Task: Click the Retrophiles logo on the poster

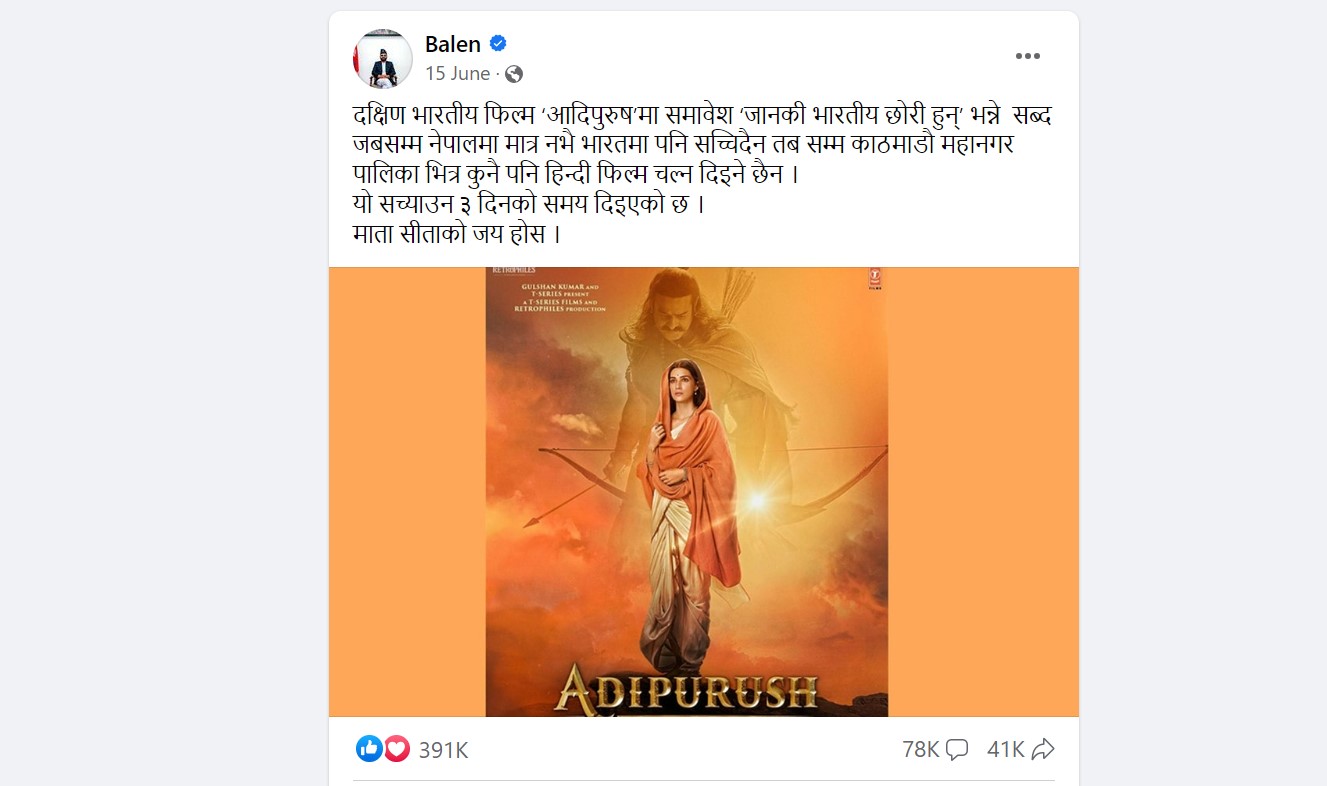Action: 510,270
